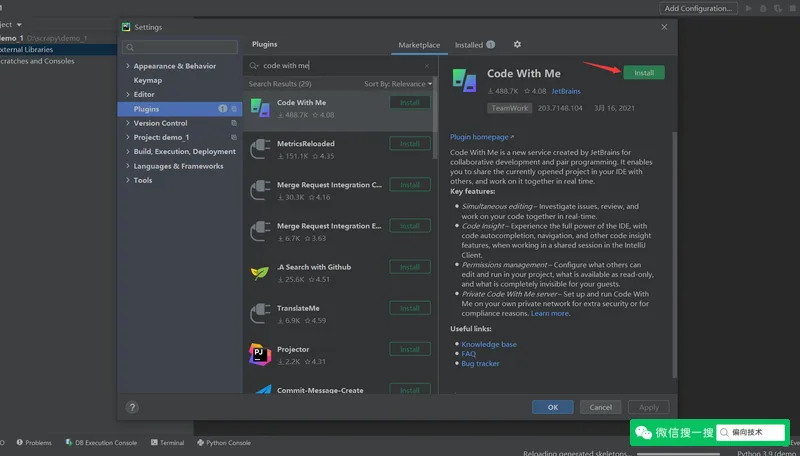Click the Cancel button
Image resolution: width=800 pixels, height=456 pixels.
coord(601,407)
